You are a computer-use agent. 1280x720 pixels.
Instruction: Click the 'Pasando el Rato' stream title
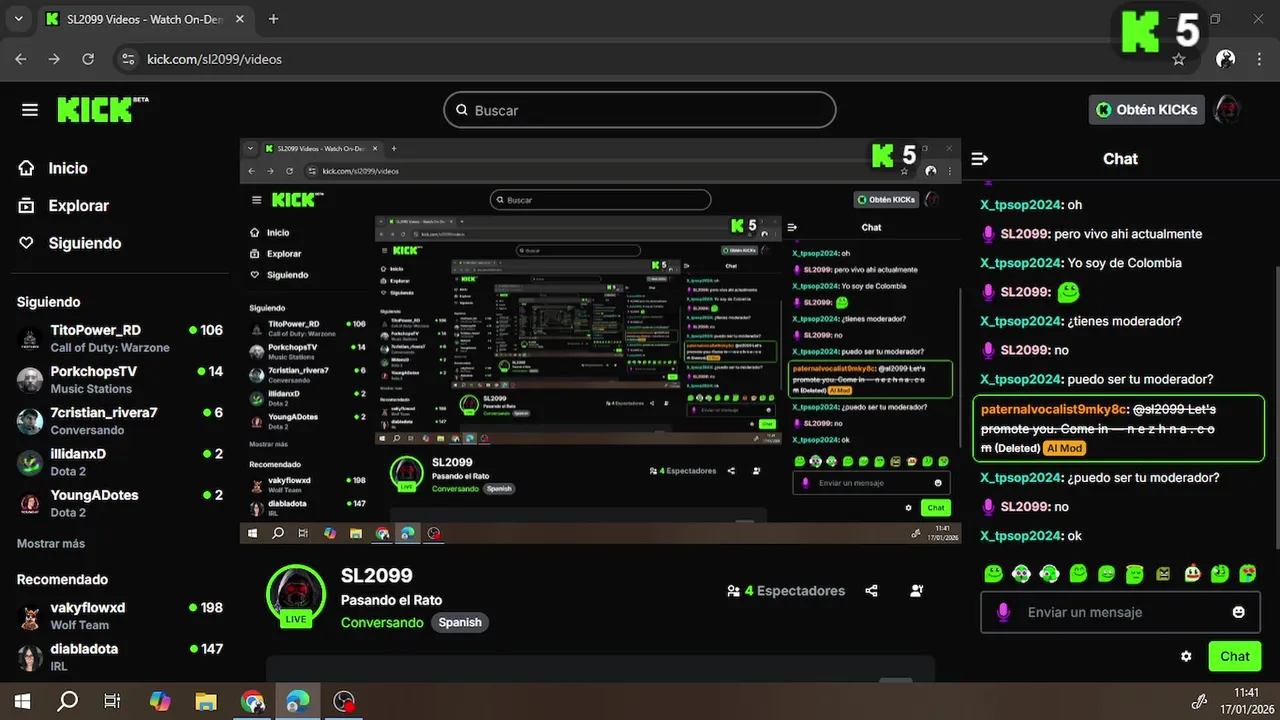pyautogui.click(x=391, y=600)
